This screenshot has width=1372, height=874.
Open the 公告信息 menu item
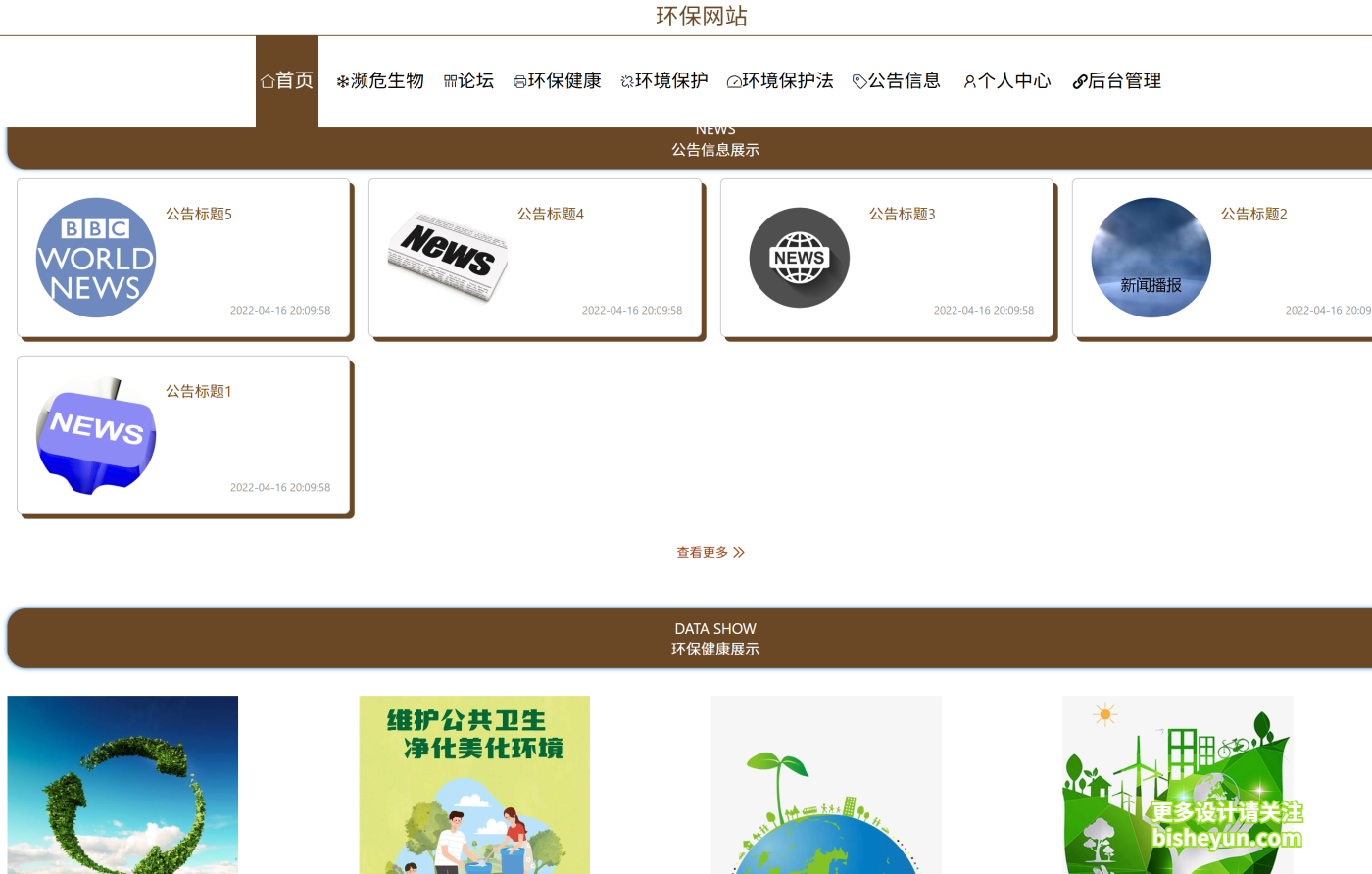point(904,80)
